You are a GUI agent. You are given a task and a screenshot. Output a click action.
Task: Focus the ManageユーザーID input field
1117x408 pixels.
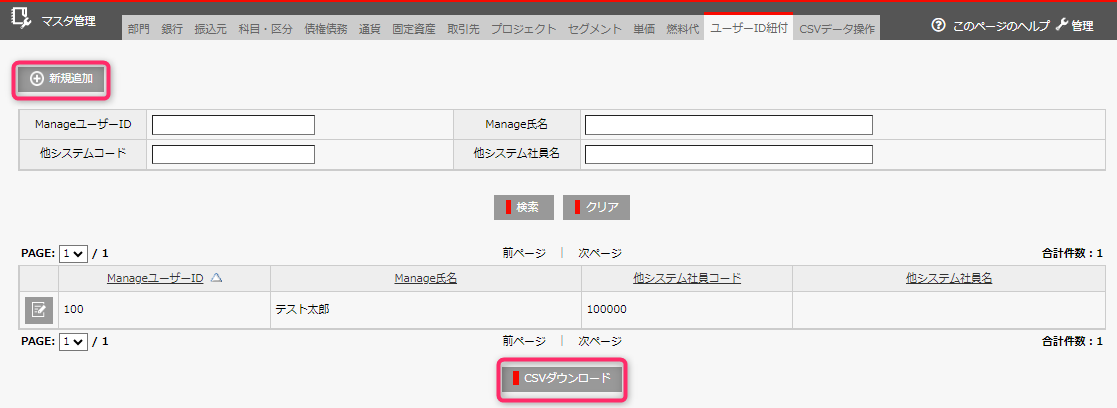(233, 125)
